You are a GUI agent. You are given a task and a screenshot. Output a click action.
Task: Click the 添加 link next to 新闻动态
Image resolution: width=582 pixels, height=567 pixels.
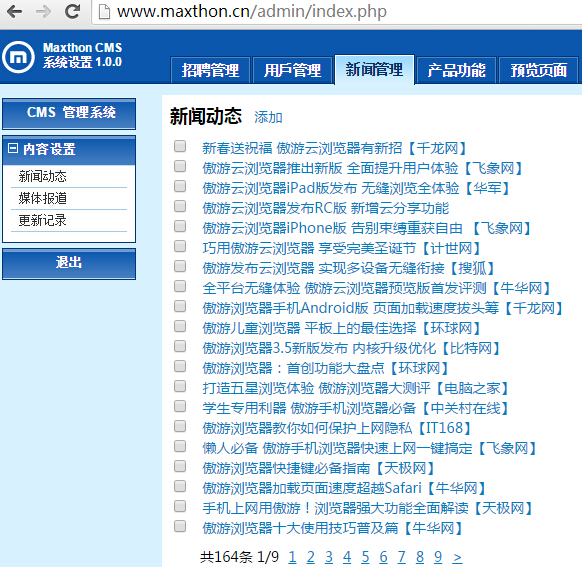coord(268,117)
